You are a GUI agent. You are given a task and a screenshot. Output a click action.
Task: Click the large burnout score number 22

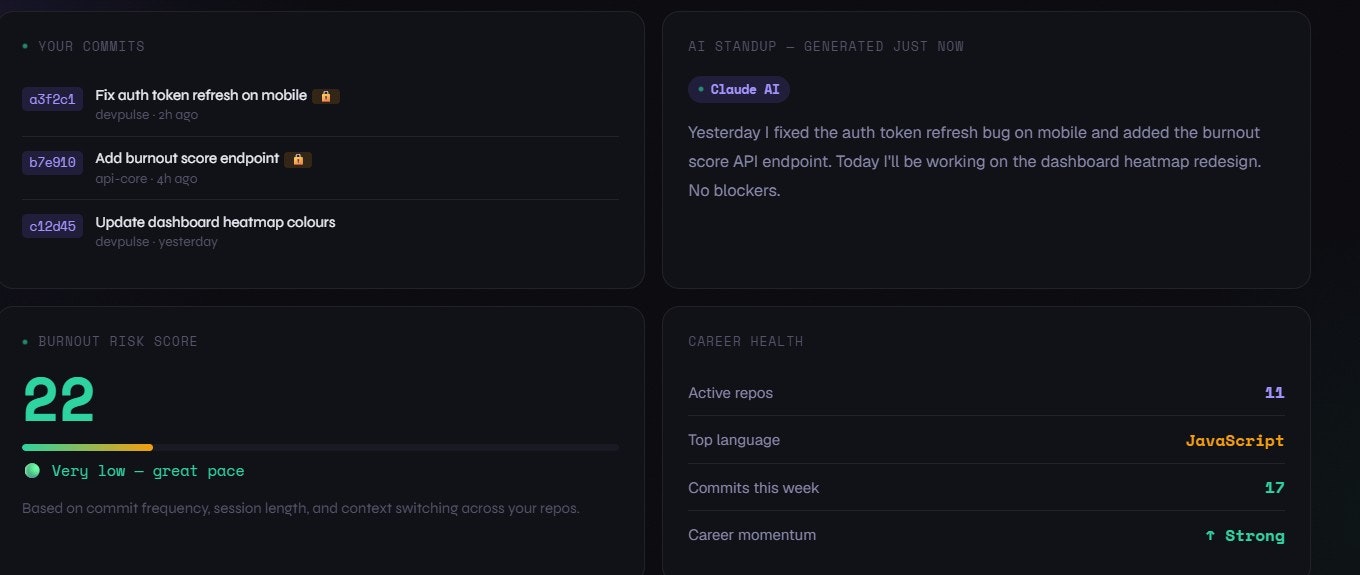coord(59,401)
